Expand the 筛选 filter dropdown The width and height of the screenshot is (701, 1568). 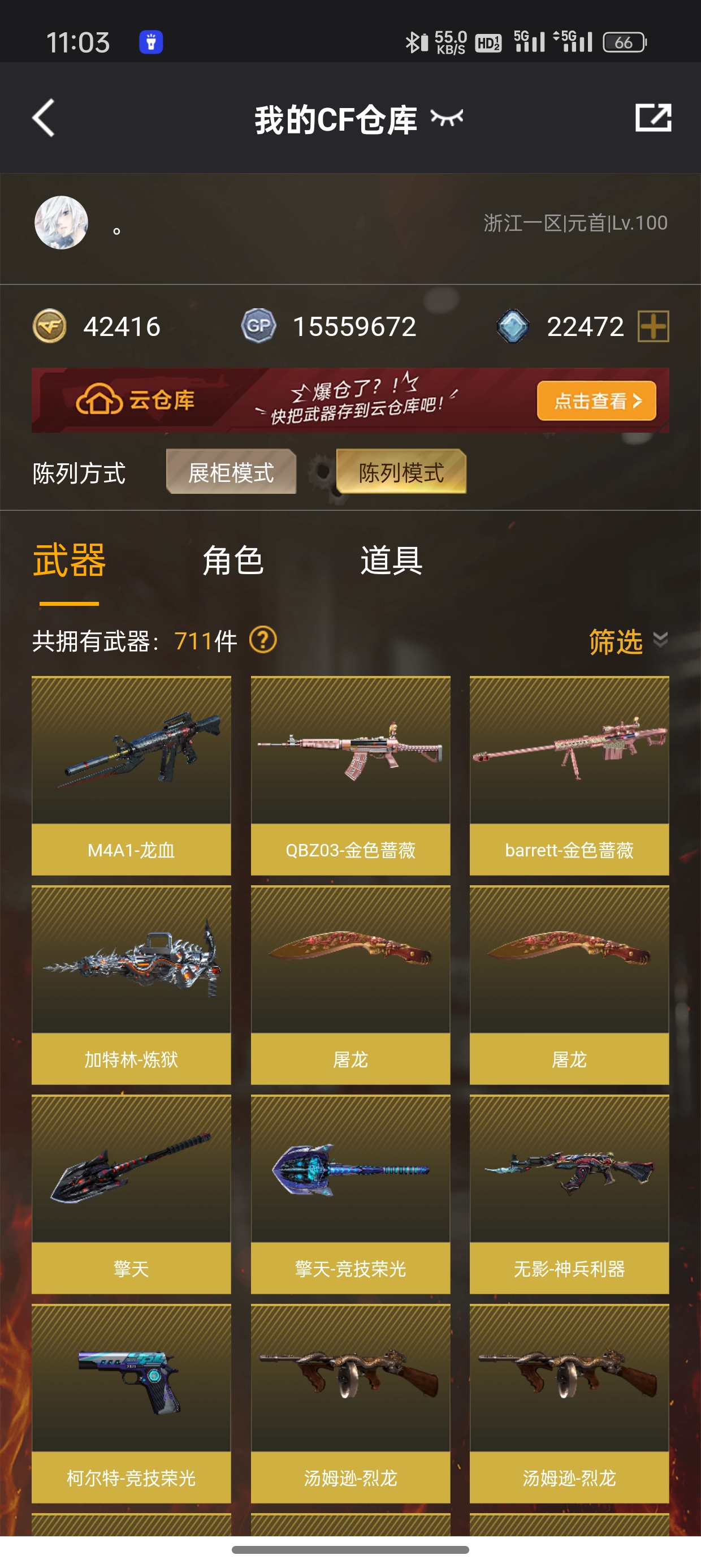coord(628,641)
